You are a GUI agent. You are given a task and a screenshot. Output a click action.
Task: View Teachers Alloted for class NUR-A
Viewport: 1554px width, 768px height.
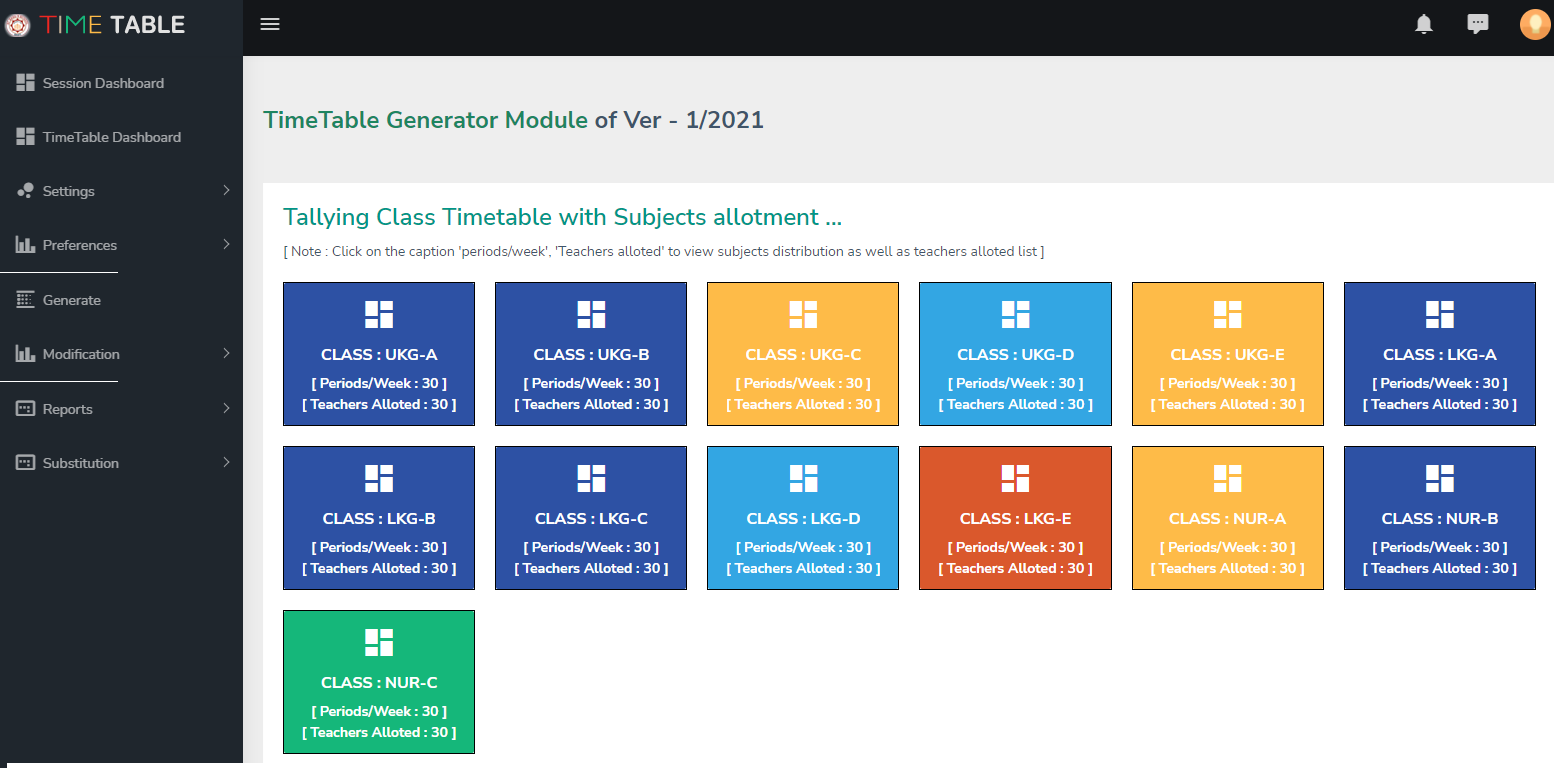[1227, 568]
